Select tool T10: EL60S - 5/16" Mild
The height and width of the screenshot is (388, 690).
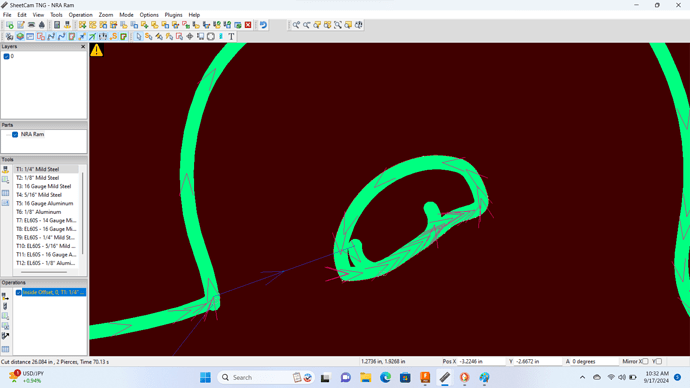click(x=46, y=246)
